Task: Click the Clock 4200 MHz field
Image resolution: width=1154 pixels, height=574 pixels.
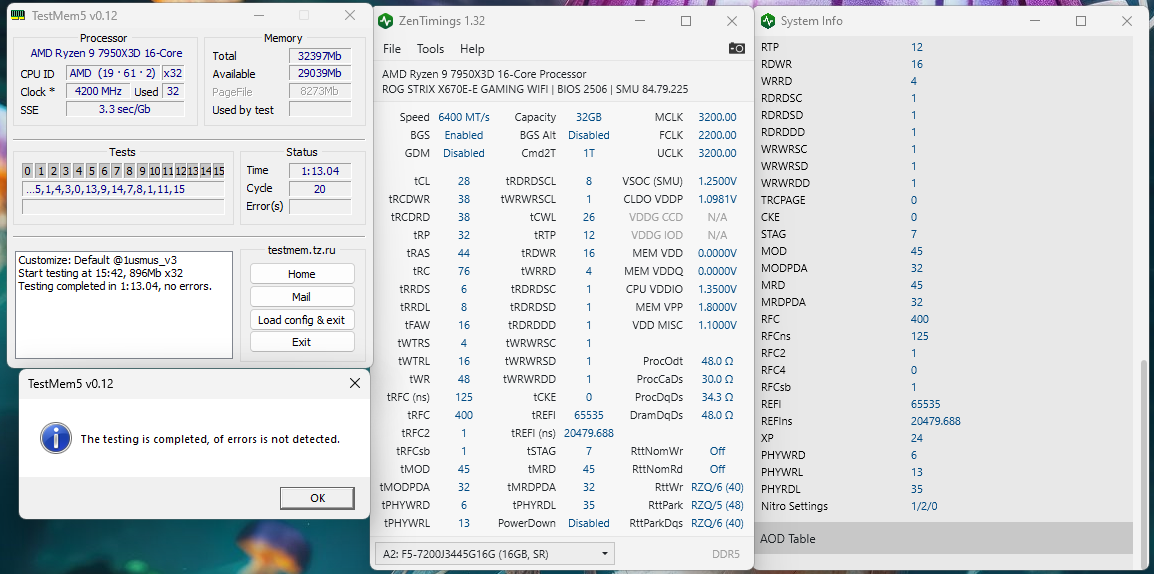Action: (x=98, y=91)
